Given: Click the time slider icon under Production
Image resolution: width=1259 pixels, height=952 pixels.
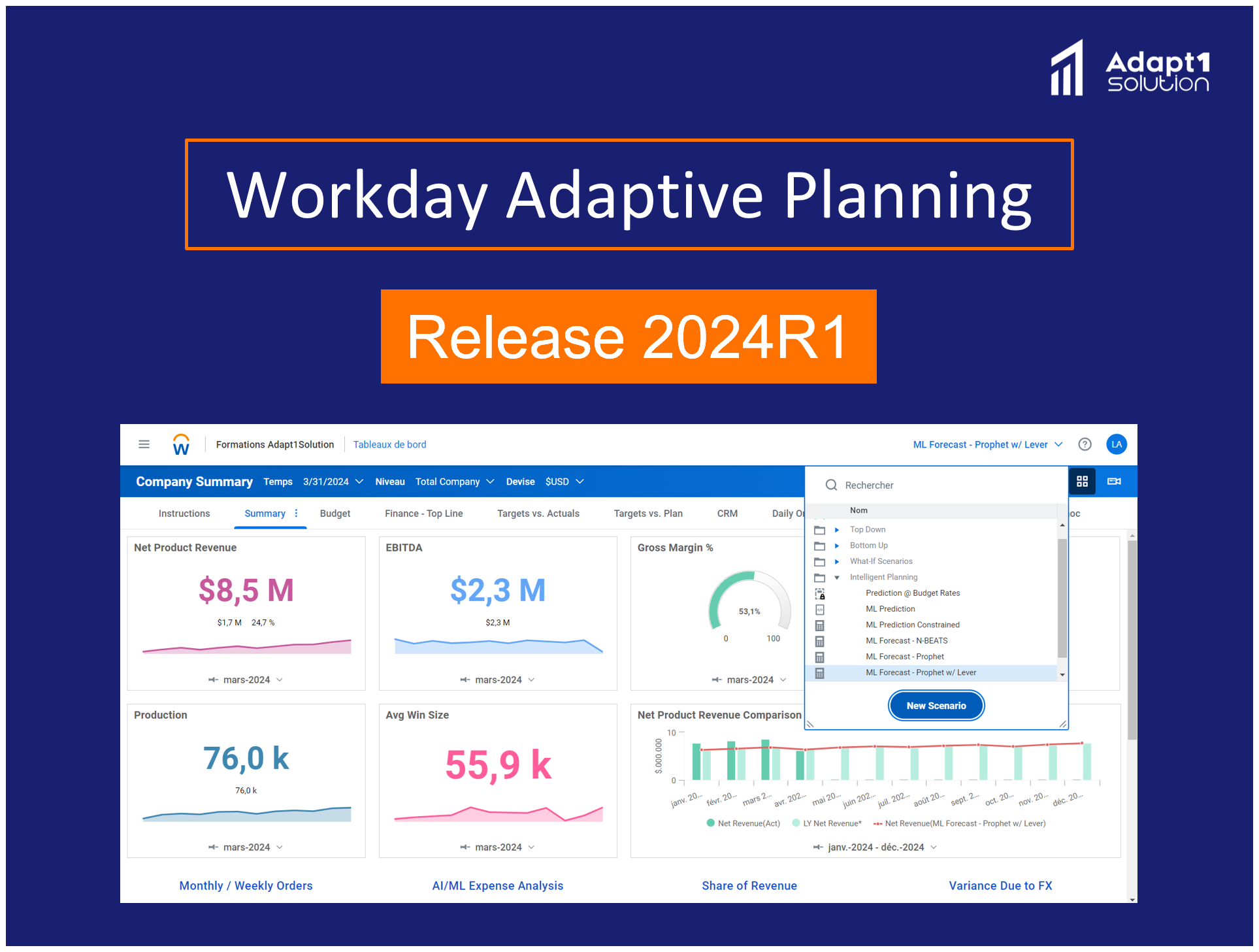Looking at the screenshot, I should pos(213,847).
